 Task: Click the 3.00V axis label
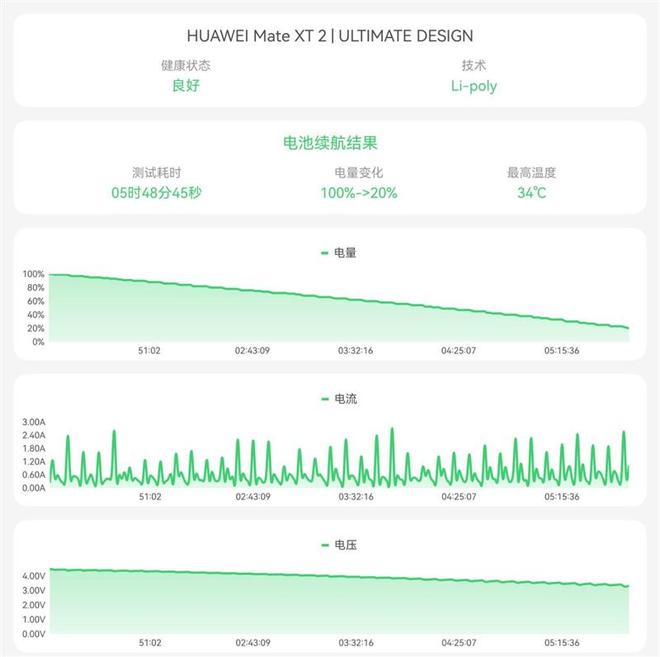34,591
